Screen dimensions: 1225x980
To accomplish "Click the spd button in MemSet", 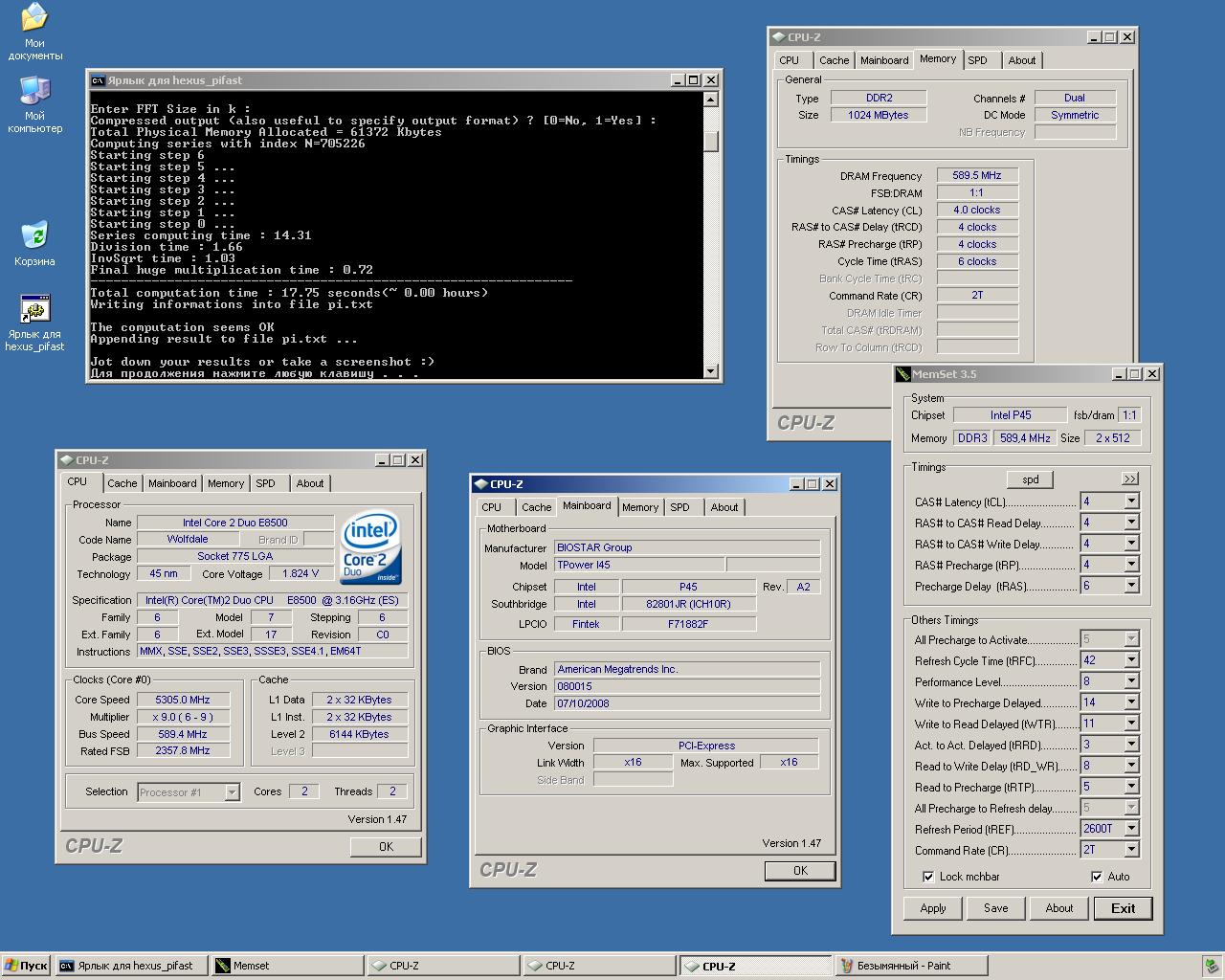I will click(1031, 479).
